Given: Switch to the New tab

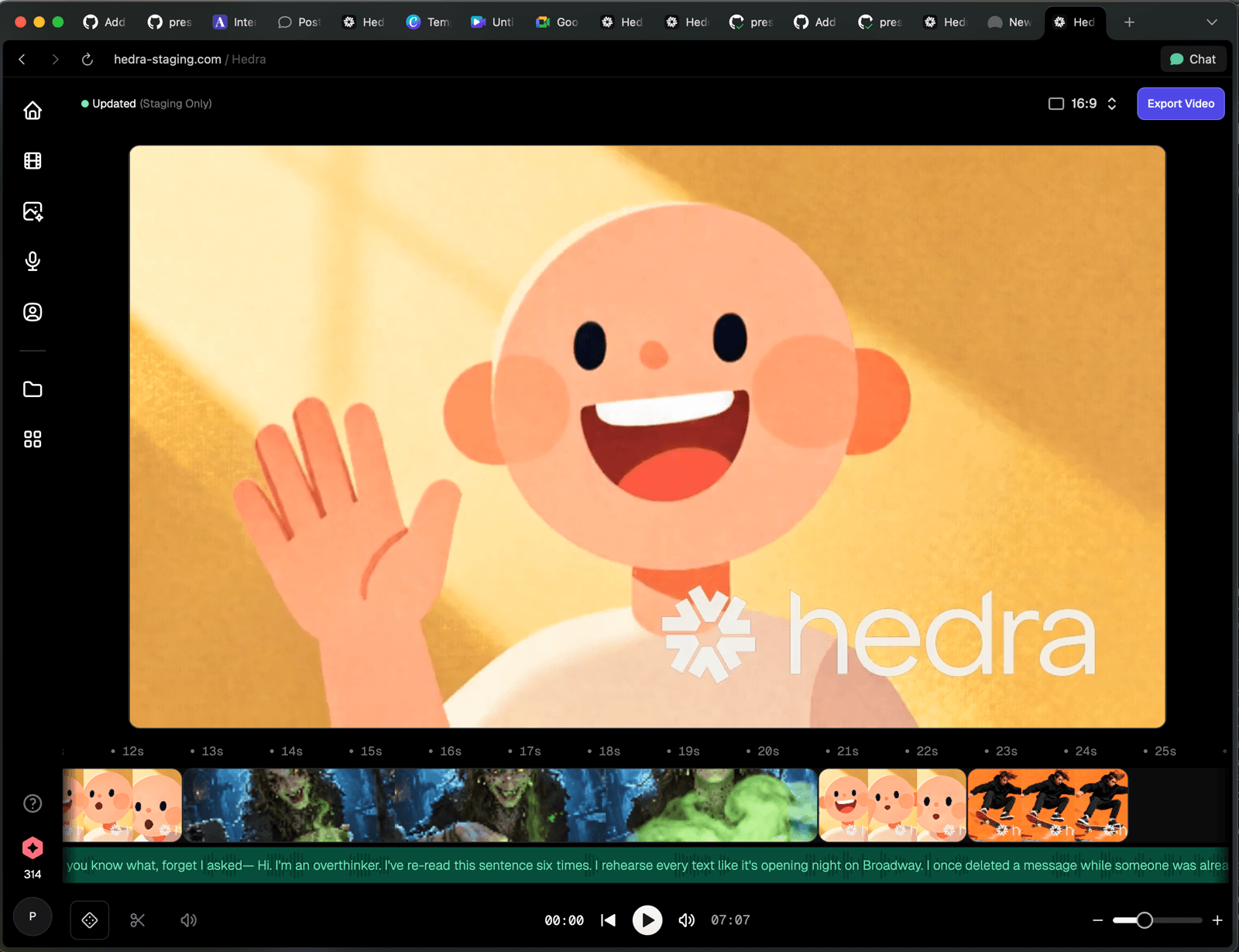Looking at the screenshot, I should [1010, 22].
